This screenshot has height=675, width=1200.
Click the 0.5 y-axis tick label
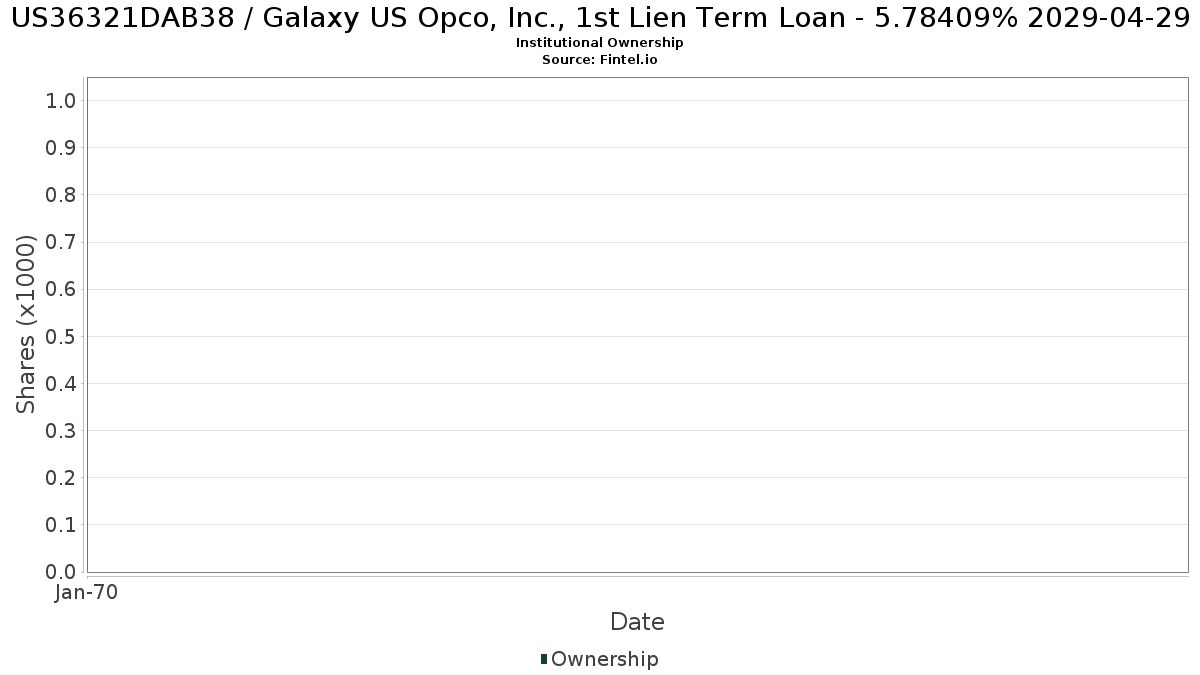(x=62, y=336)
